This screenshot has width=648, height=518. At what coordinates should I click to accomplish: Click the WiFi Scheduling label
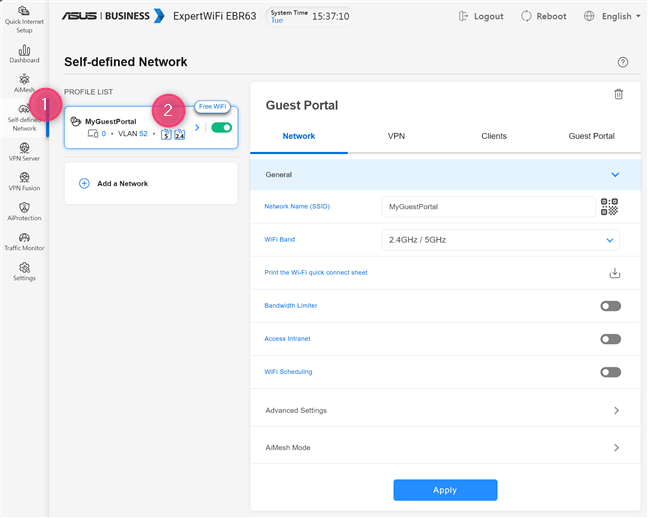tap(288, 372)
